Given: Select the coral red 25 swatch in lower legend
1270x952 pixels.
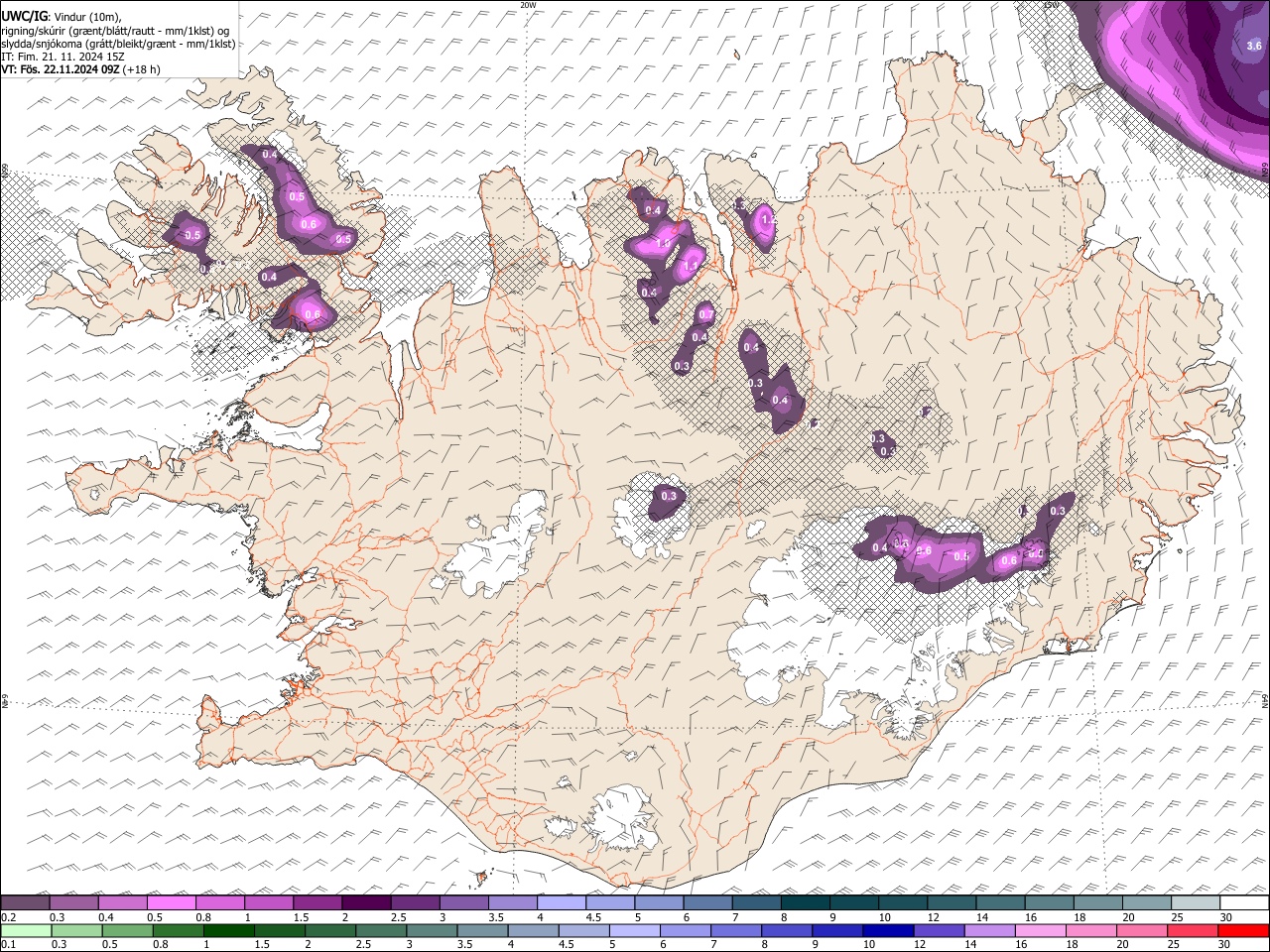Looking at the screenshot, I should click(x=1192, y=930).
